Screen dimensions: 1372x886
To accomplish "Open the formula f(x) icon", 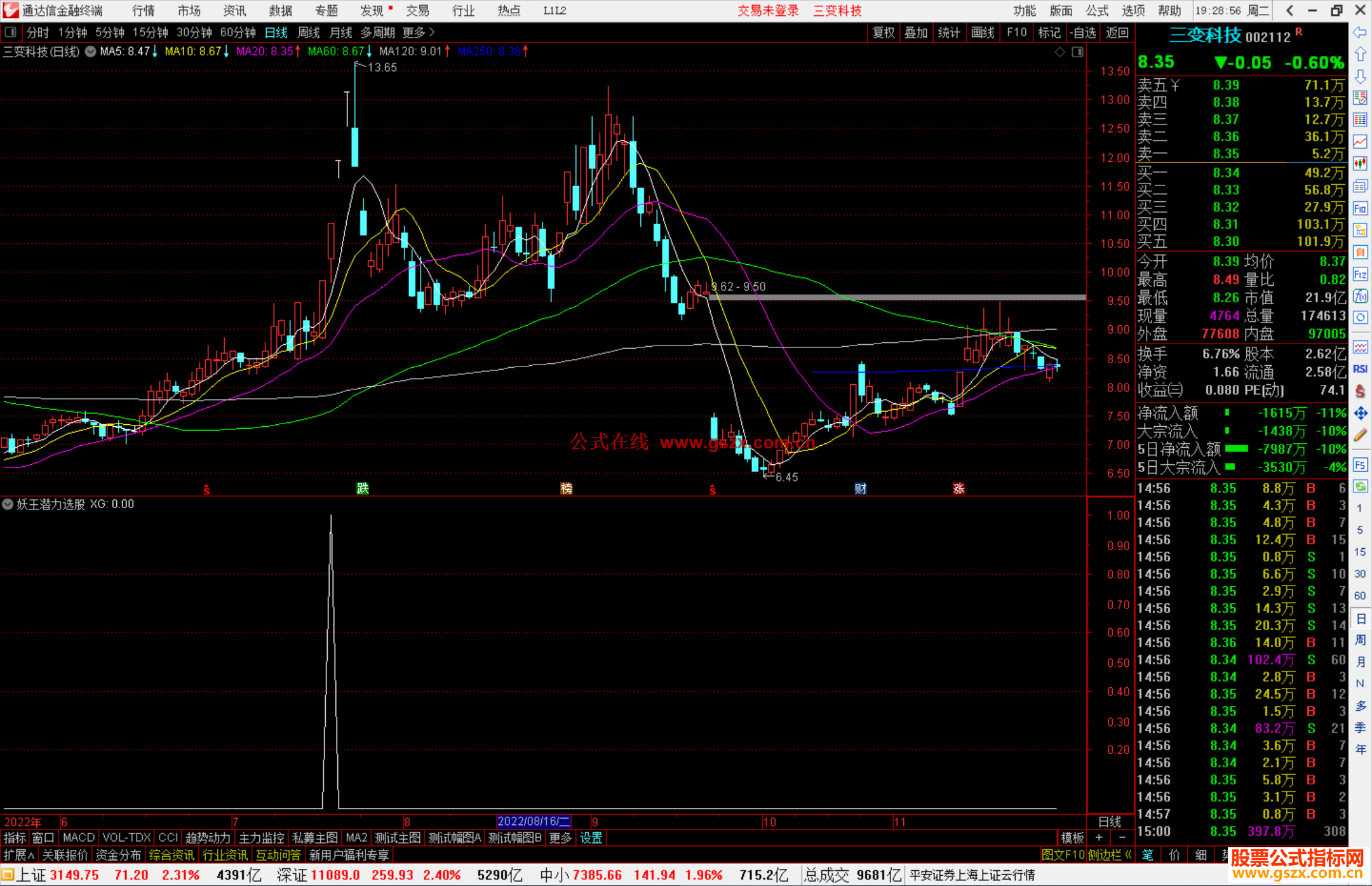I will tap(1360, 296).
